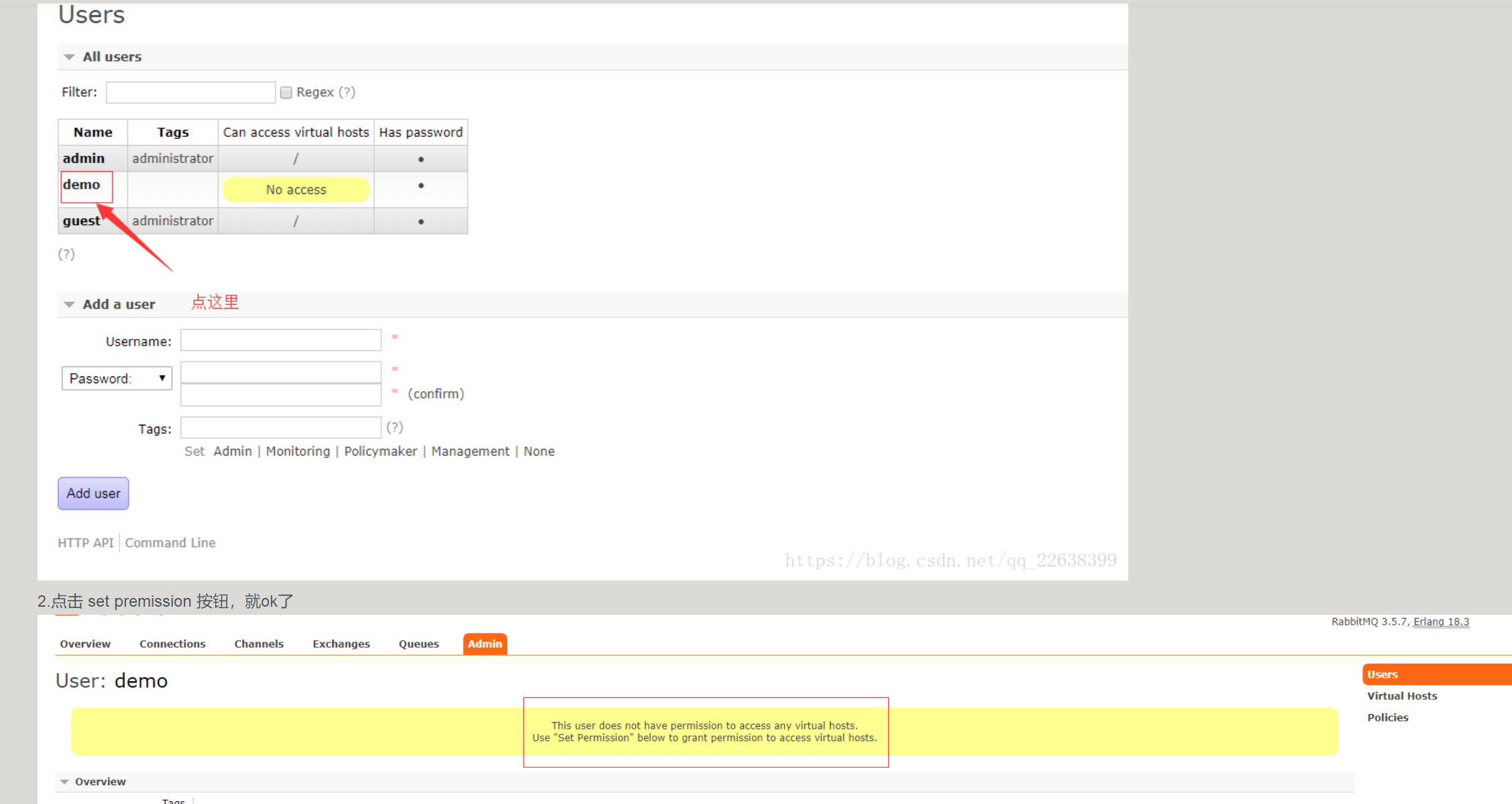Viewport: 1512px width, 804px height.
Task: Click the Has password column header
Action: (x=421, y=132)
